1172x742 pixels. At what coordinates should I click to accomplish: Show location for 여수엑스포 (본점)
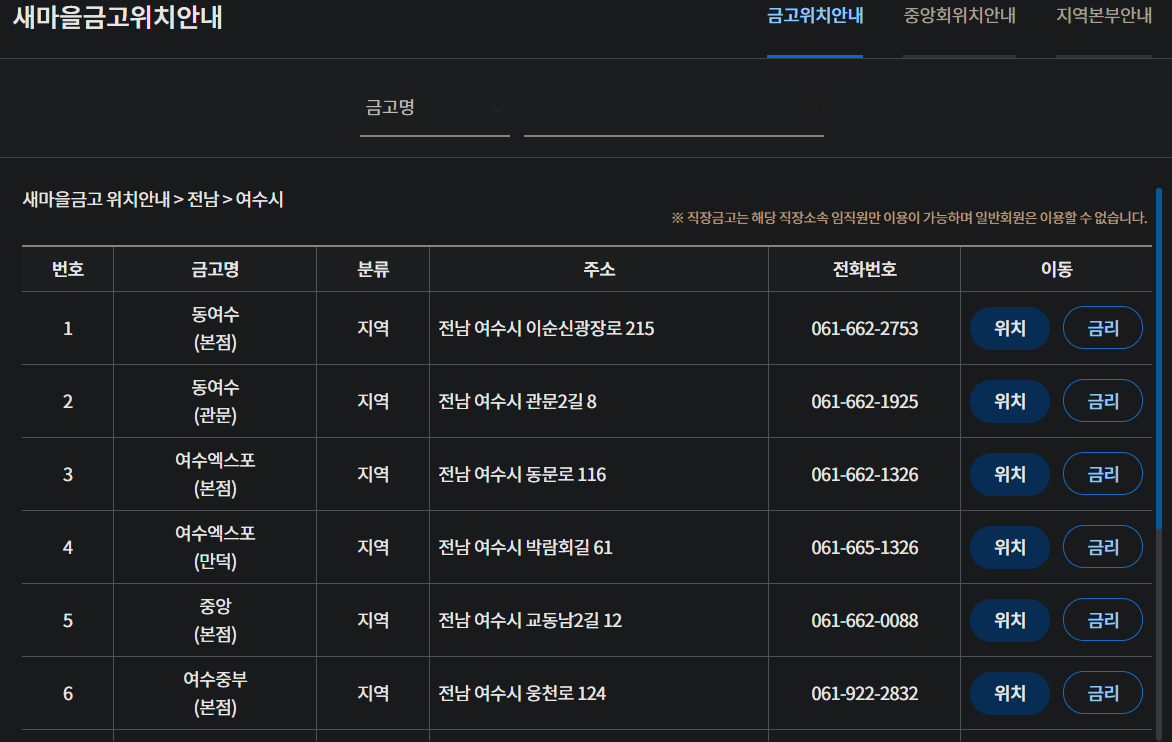click(1010, 474)
